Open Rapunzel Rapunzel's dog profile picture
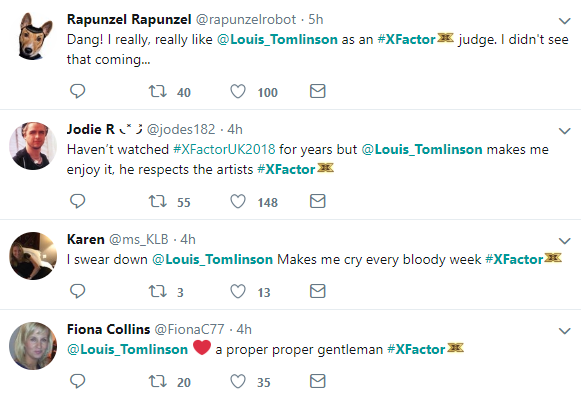 coord(35,36)
